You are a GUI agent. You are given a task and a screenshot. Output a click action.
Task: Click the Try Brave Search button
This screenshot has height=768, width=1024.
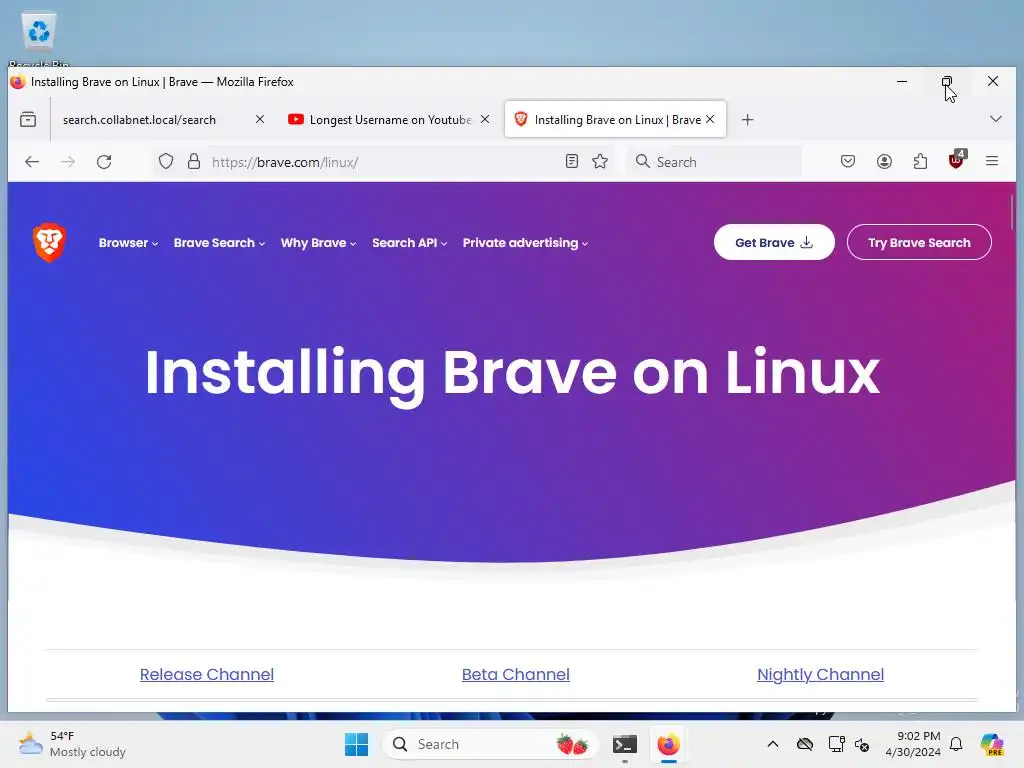tap(919, 242)
